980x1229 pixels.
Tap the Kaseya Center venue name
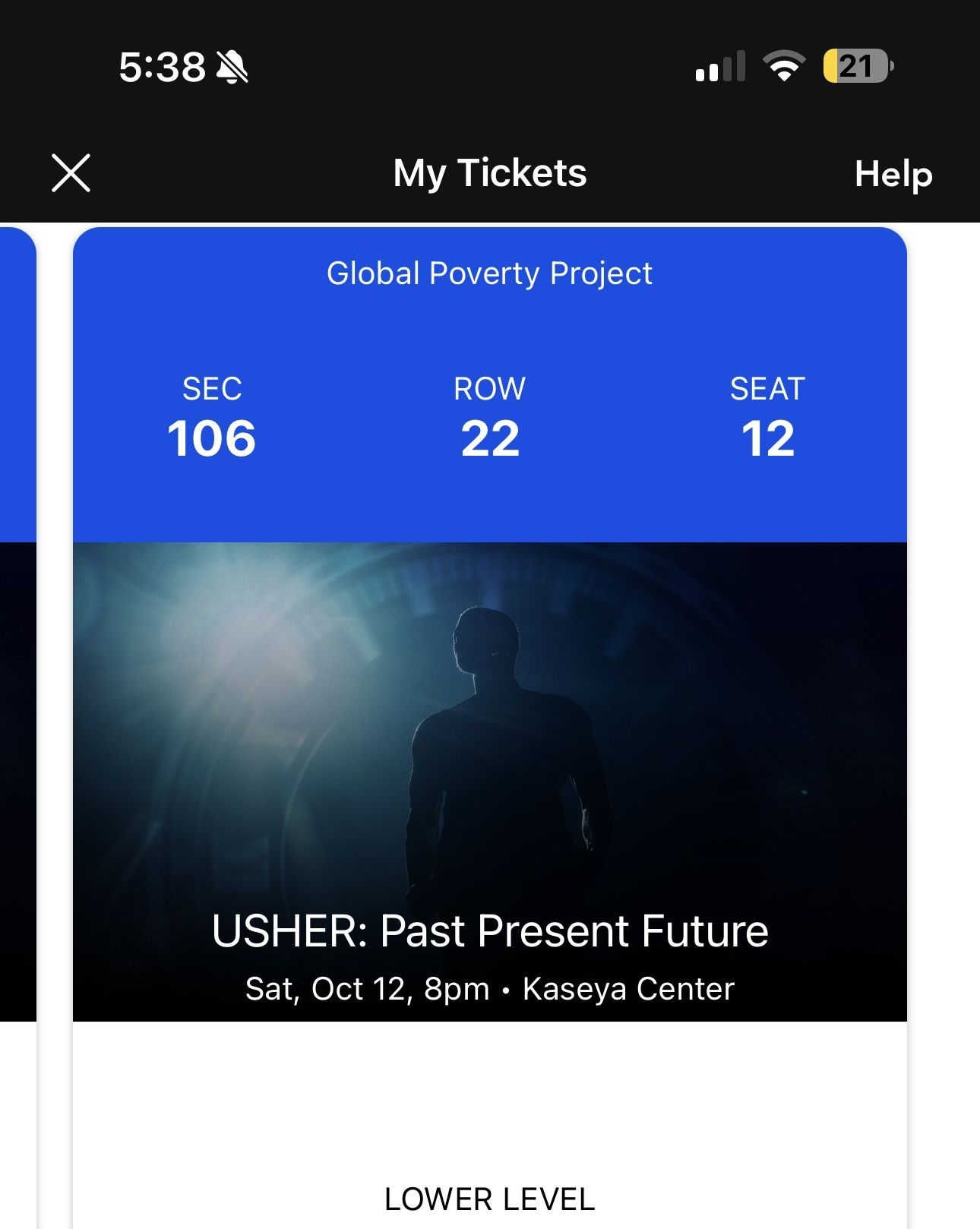[627, 987]
